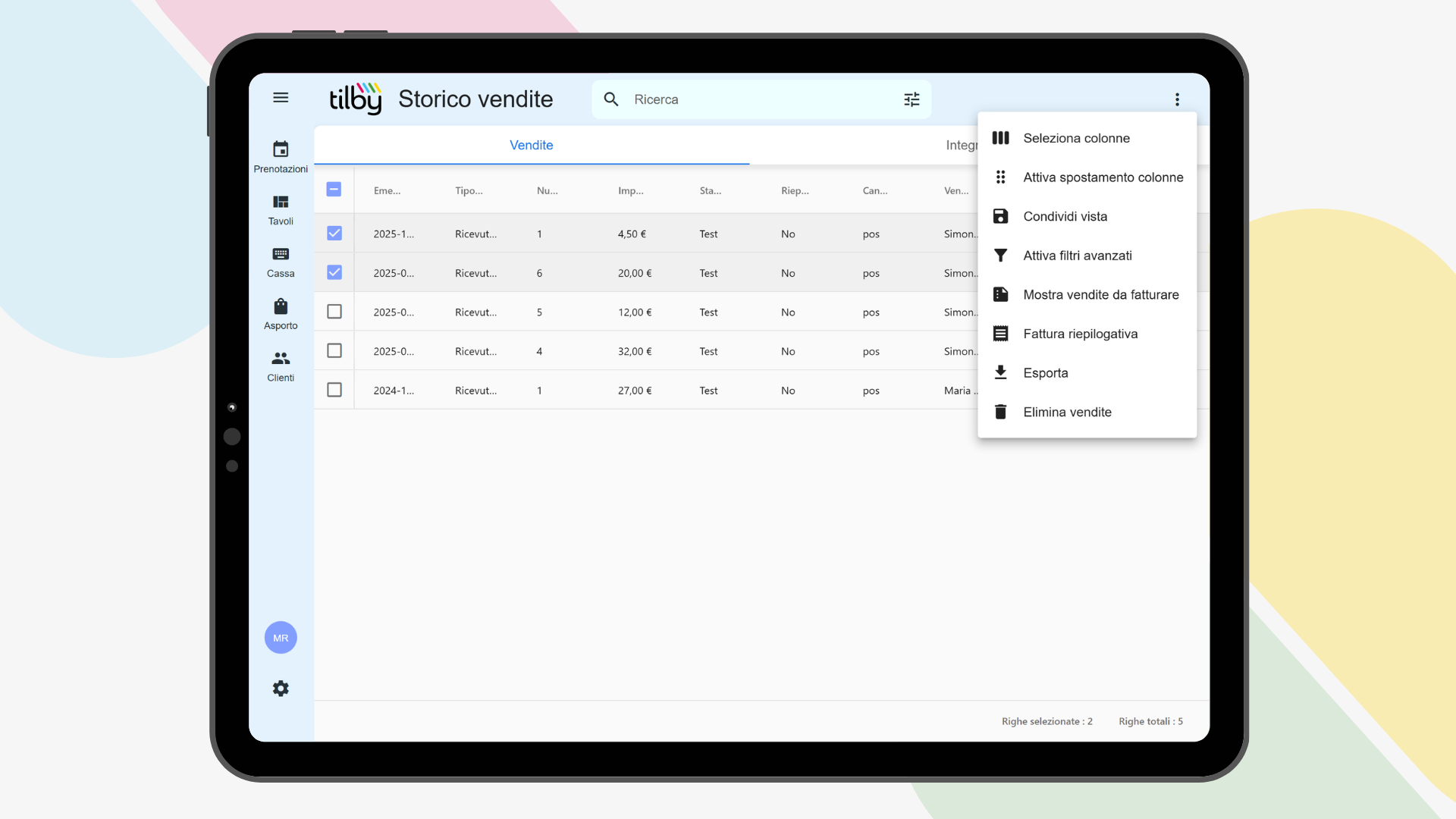
Task: Click the Ven... column header
Action: coord(956,191)
